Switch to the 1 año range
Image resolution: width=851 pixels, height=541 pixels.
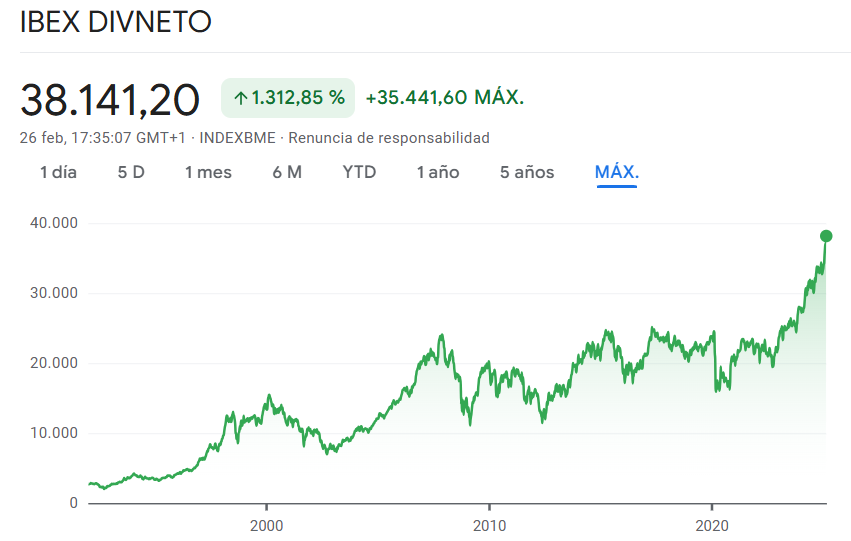438,173
